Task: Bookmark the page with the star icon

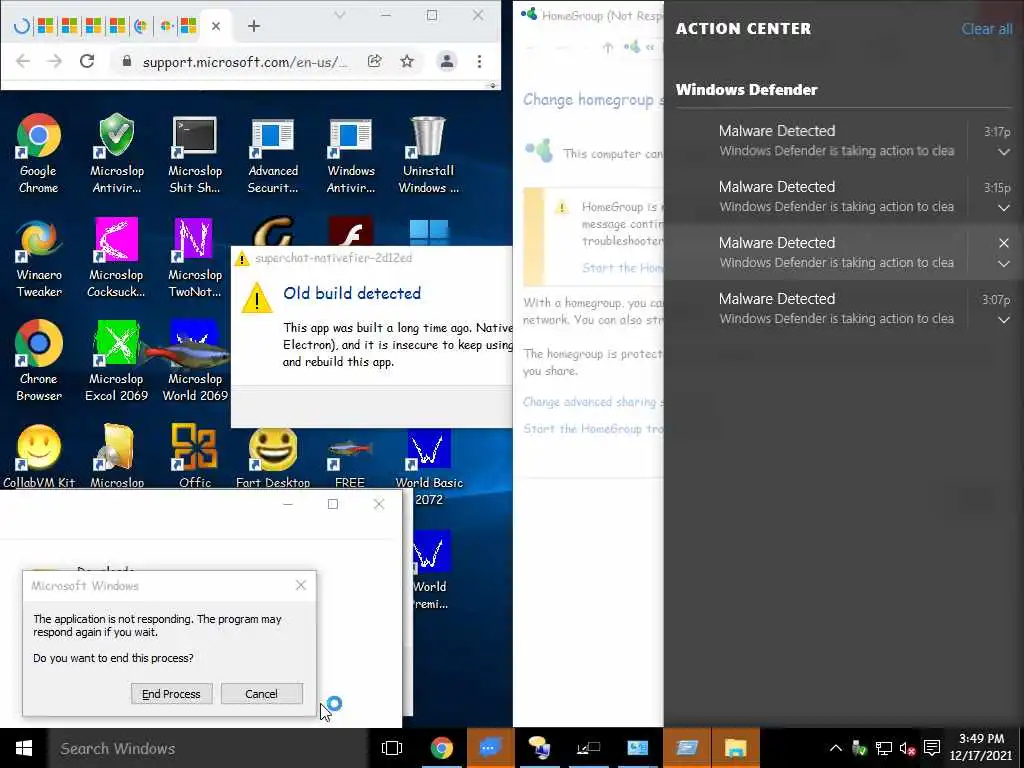Action: click(407, 61)
